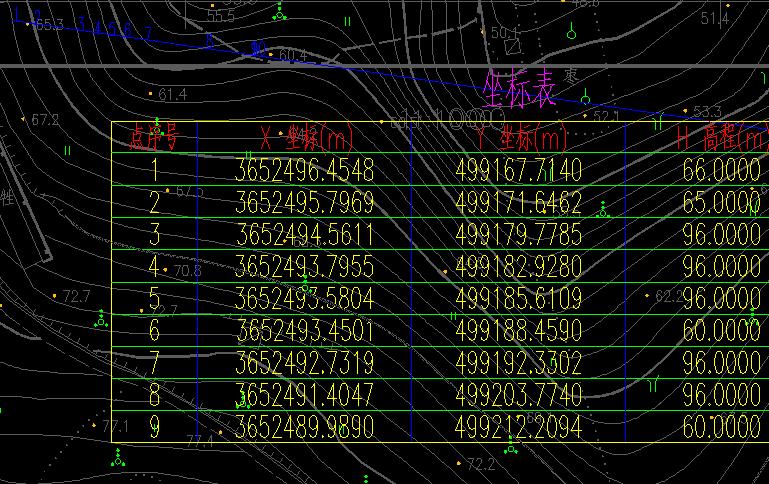Click Y value 499185.6109
The image size is (769, 484).
point(519,299)
